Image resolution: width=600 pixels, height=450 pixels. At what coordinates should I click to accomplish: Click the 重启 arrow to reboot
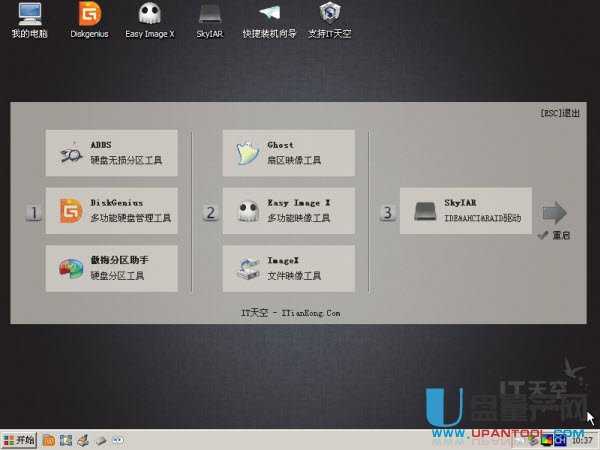[555, 213]
